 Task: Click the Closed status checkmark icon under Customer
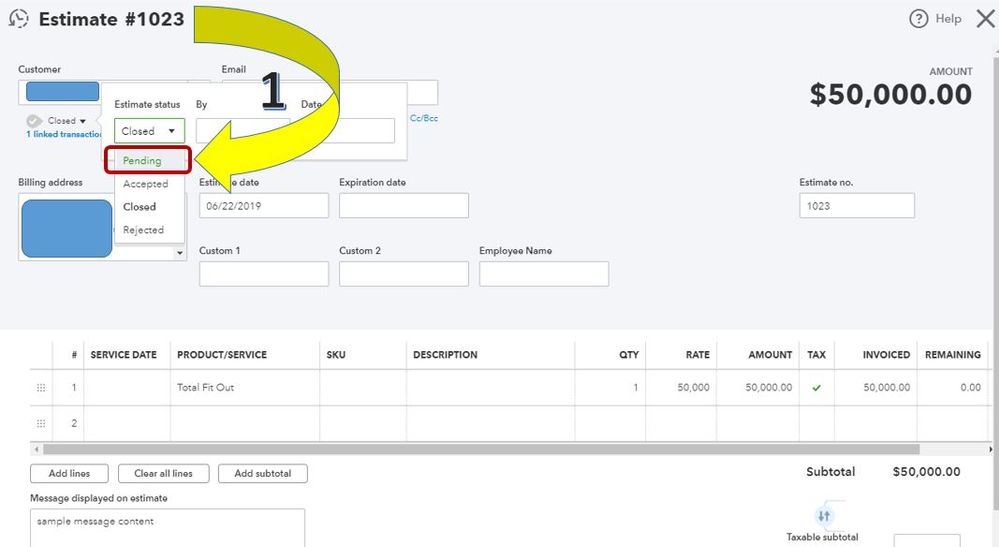click(34, 120)
